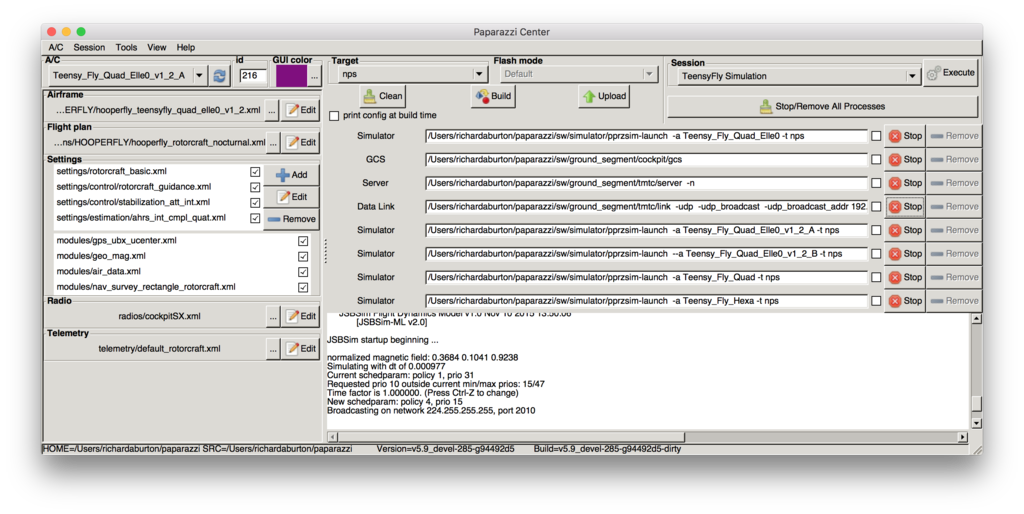Open the View menu

[x=157, y=48]
